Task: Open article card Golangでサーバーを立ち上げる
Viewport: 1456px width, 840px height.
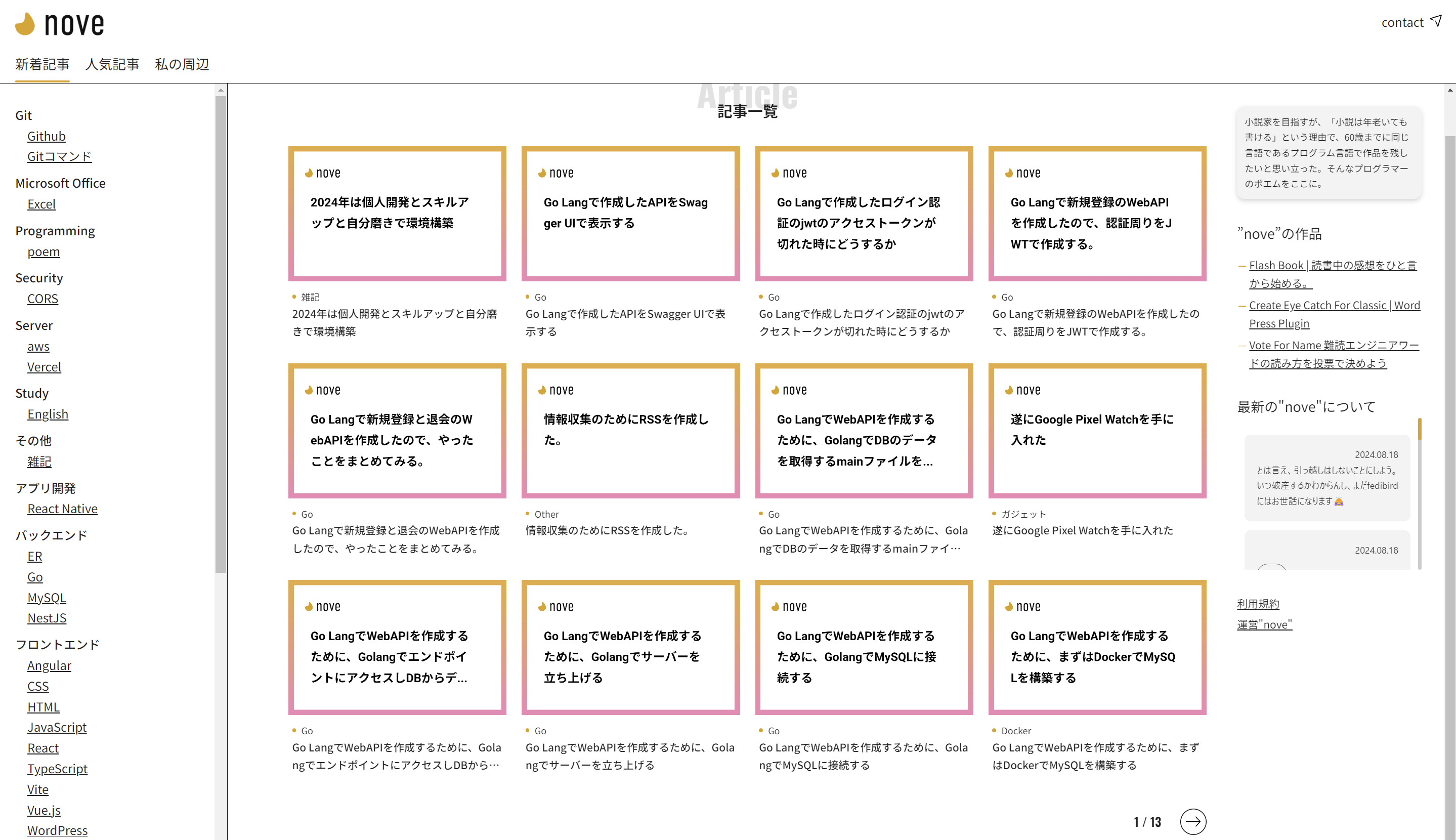Action: point(630,647)
